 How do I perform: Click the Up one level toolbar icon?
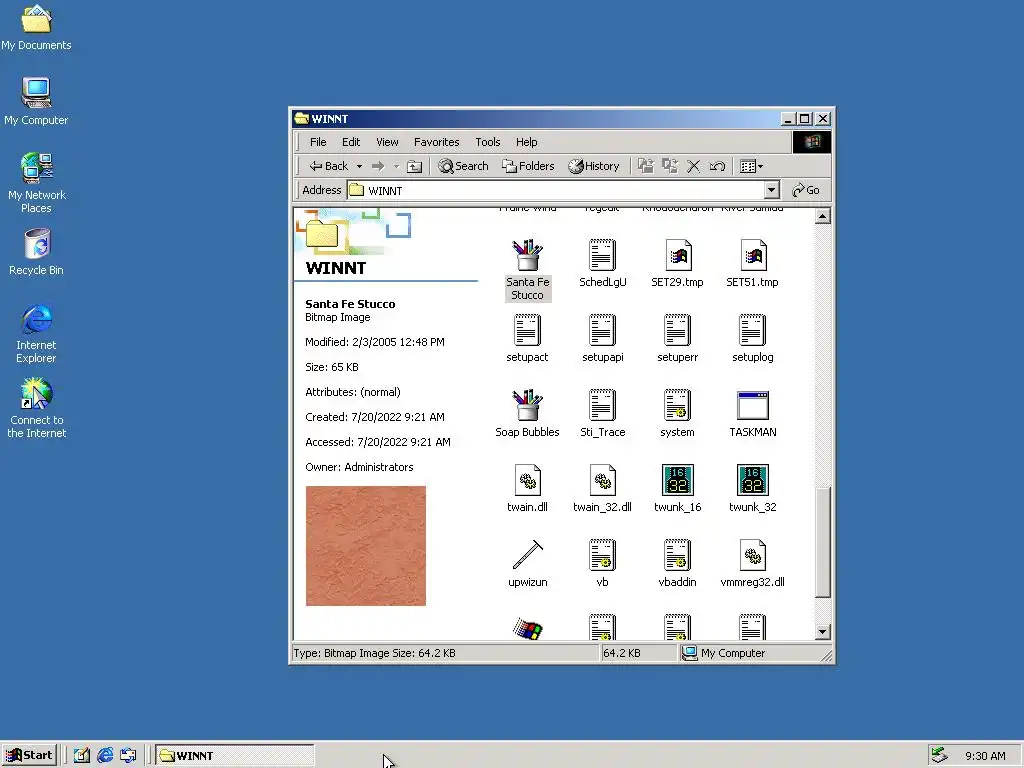pyautogui.click(x=414, y=167)
